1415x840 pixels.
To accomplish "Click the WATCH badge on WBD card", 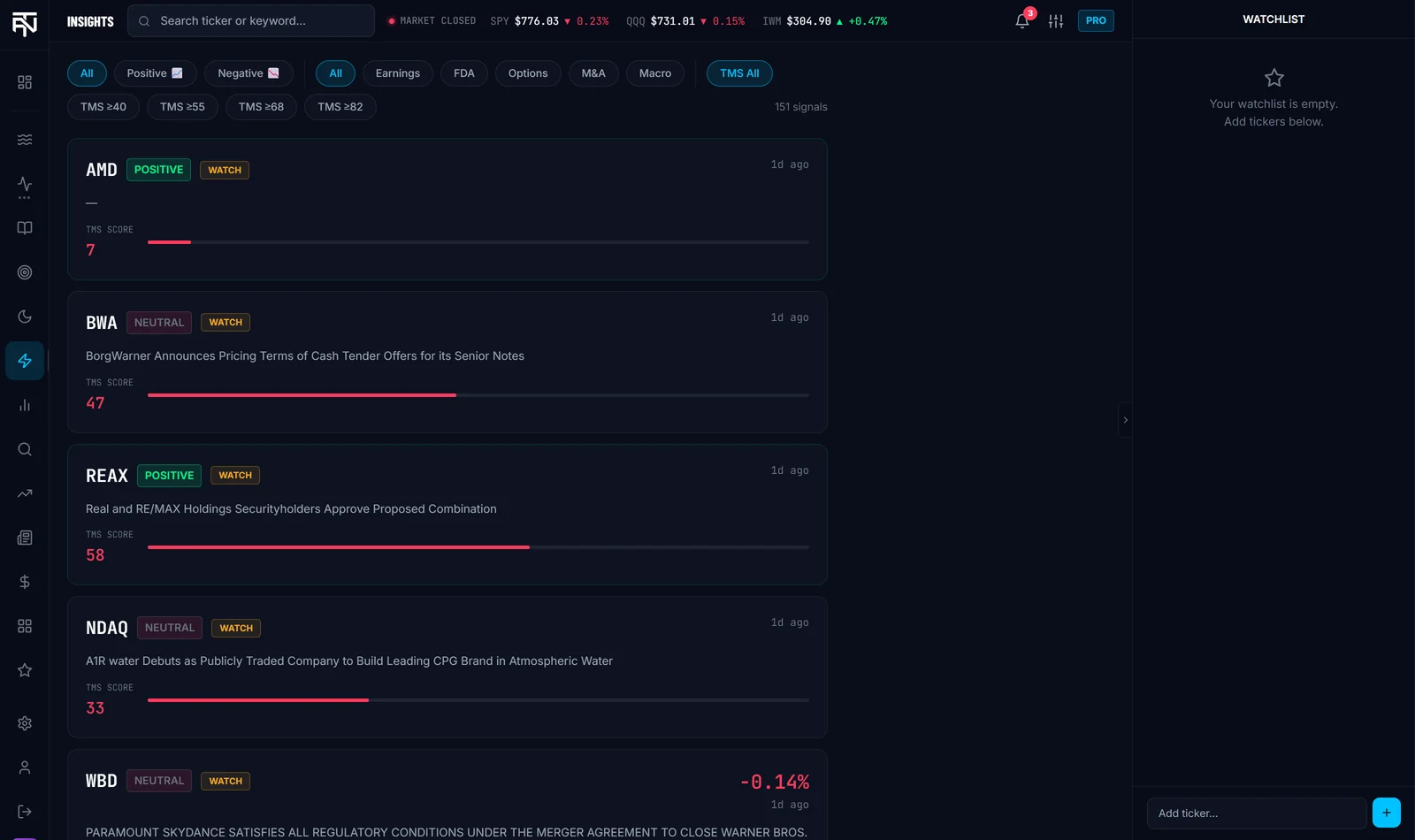I will (x=226, y=782).
